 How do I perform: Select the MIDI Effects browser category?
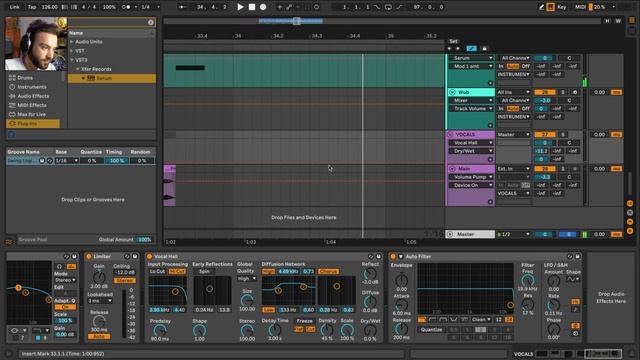(32, 105)
